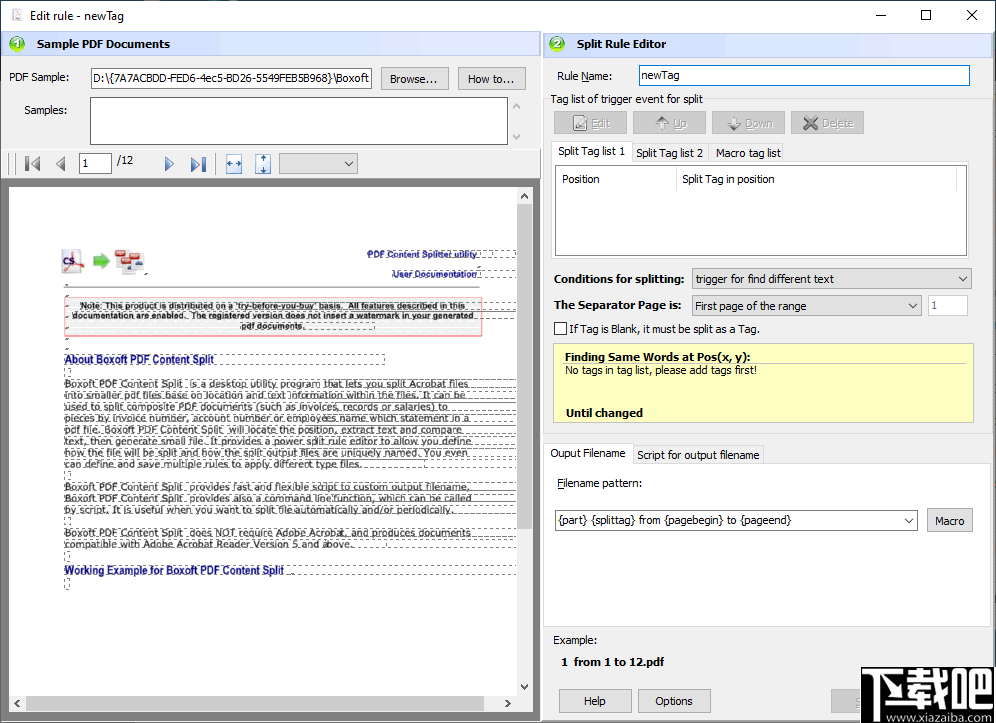This screenshot has height=723, width=996.
Task: Go to next page arrow
Action: point(169,164)
